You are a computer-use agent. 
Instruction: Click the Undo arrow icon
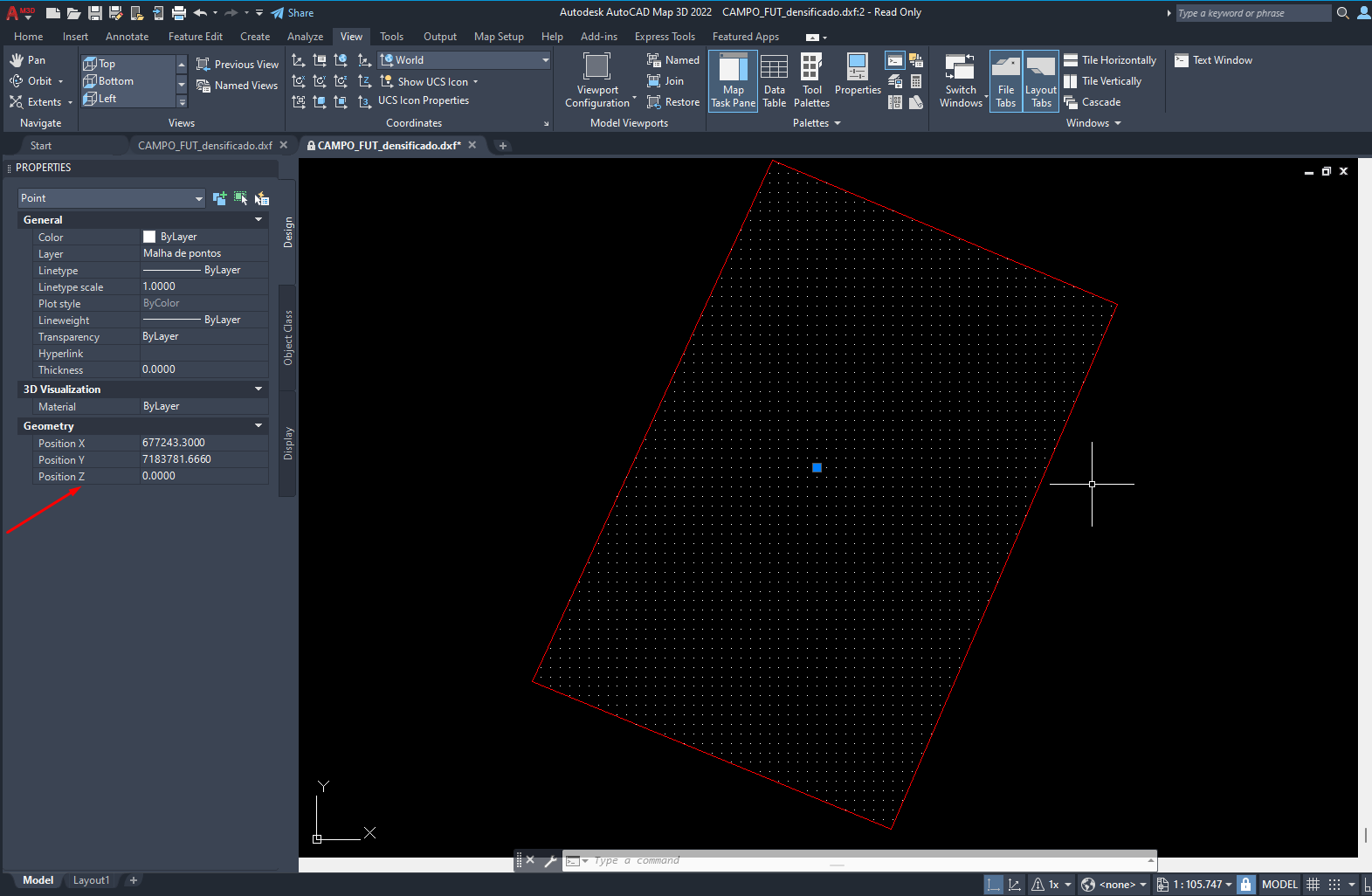(200, 13)
